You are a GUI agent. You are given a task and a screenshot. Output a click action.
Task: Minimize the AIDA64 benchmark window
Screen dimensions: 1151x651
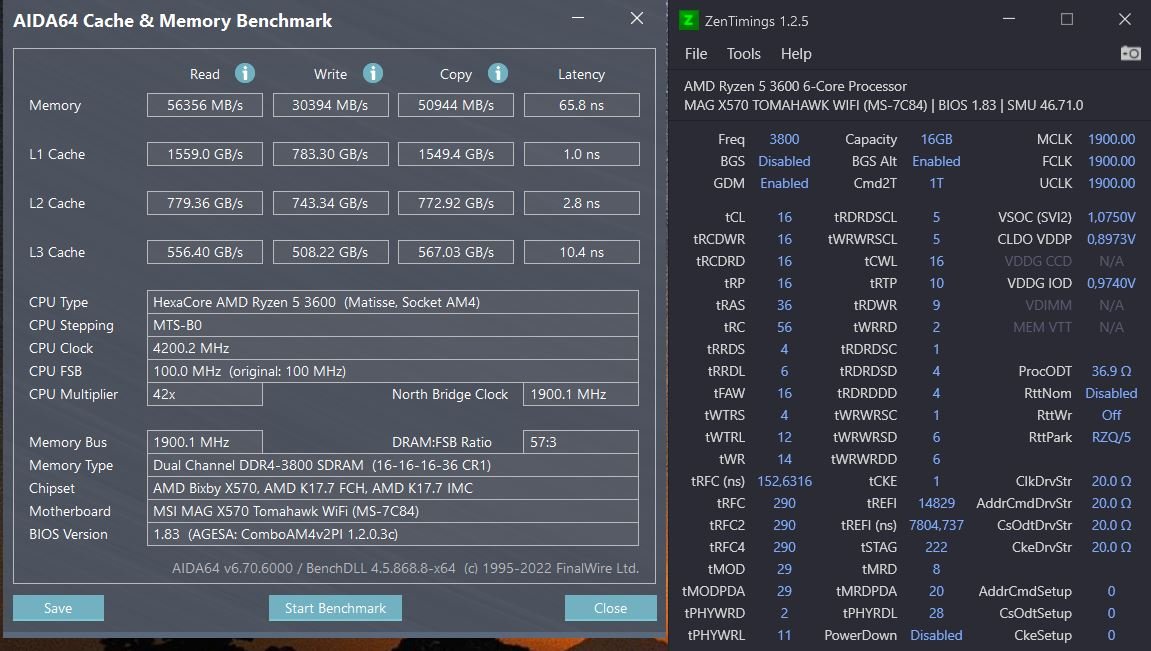[x=578, y=18]
